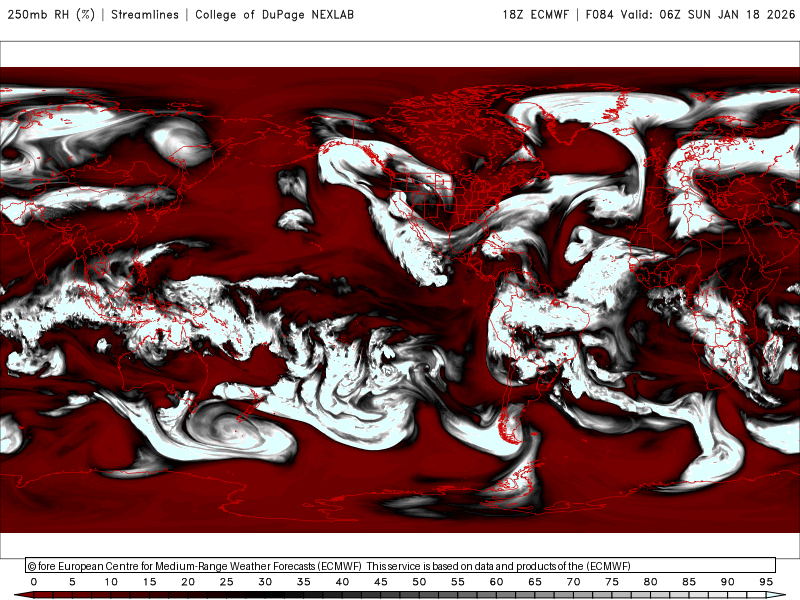Click the colorbar label '45'
Image resolution: width=800 pixels, height=600 pixels.
pos(381,582)
